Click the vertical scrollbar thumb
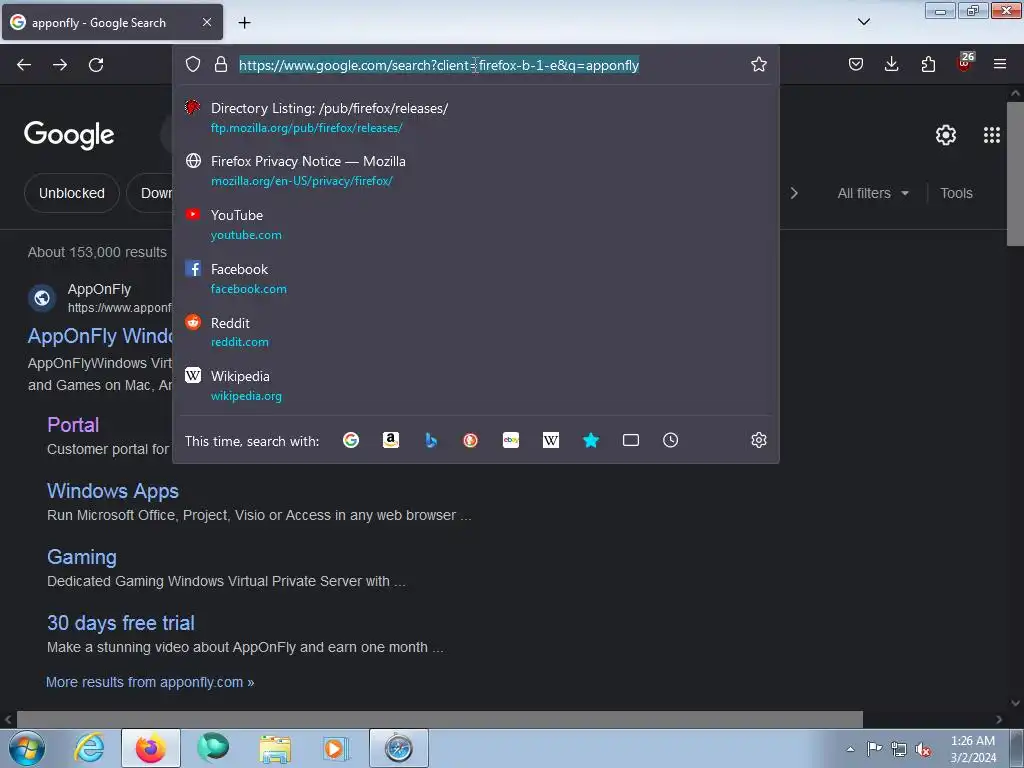This screenshot has height=768, width=1024. (1015, 174)
